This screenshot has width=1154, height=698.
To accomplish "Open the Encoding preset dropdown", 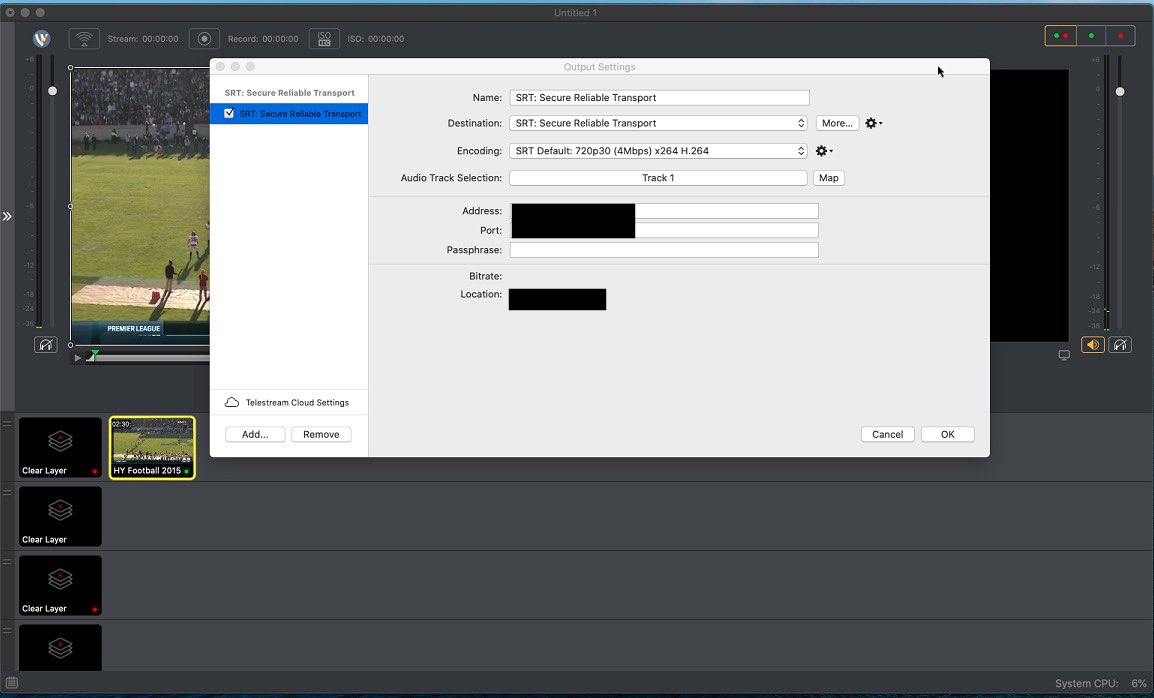I will click(658, 150).
